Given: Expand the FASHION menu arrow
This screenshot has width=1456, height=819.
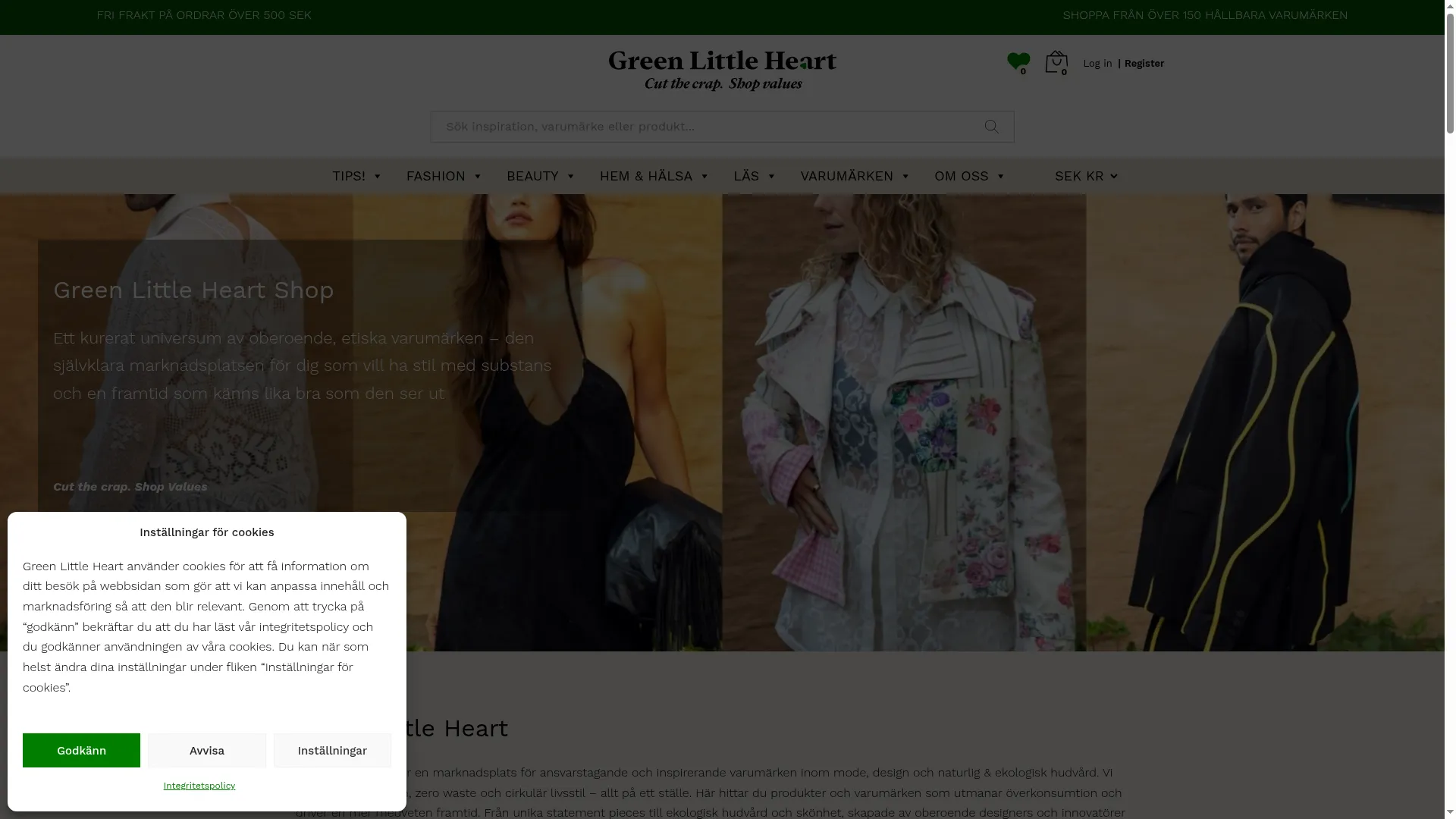Looking at the screenshot, I should [x=478, y=177].
